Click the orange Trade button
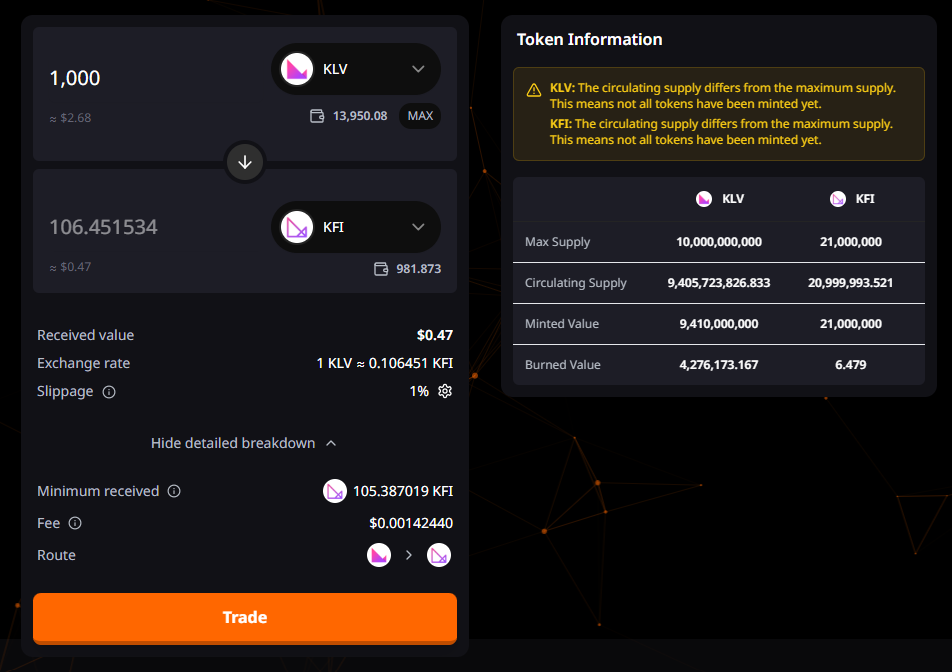 (245, 617)
